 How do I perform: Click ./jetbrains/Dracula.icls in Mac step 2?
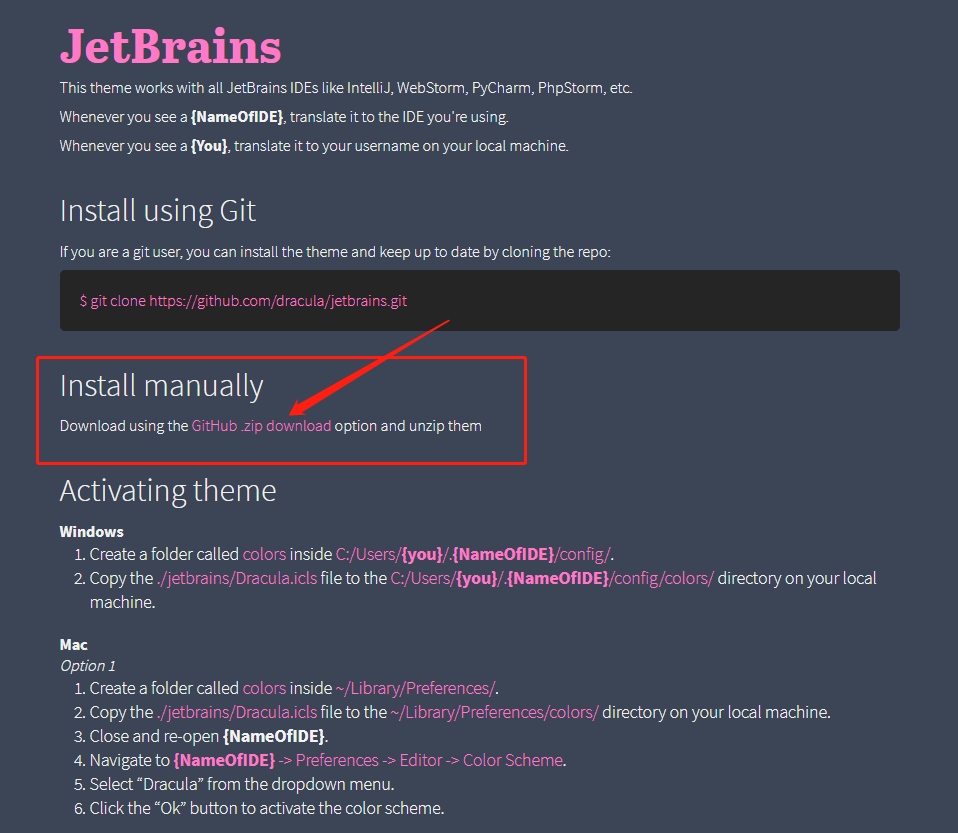coord(237,712)
